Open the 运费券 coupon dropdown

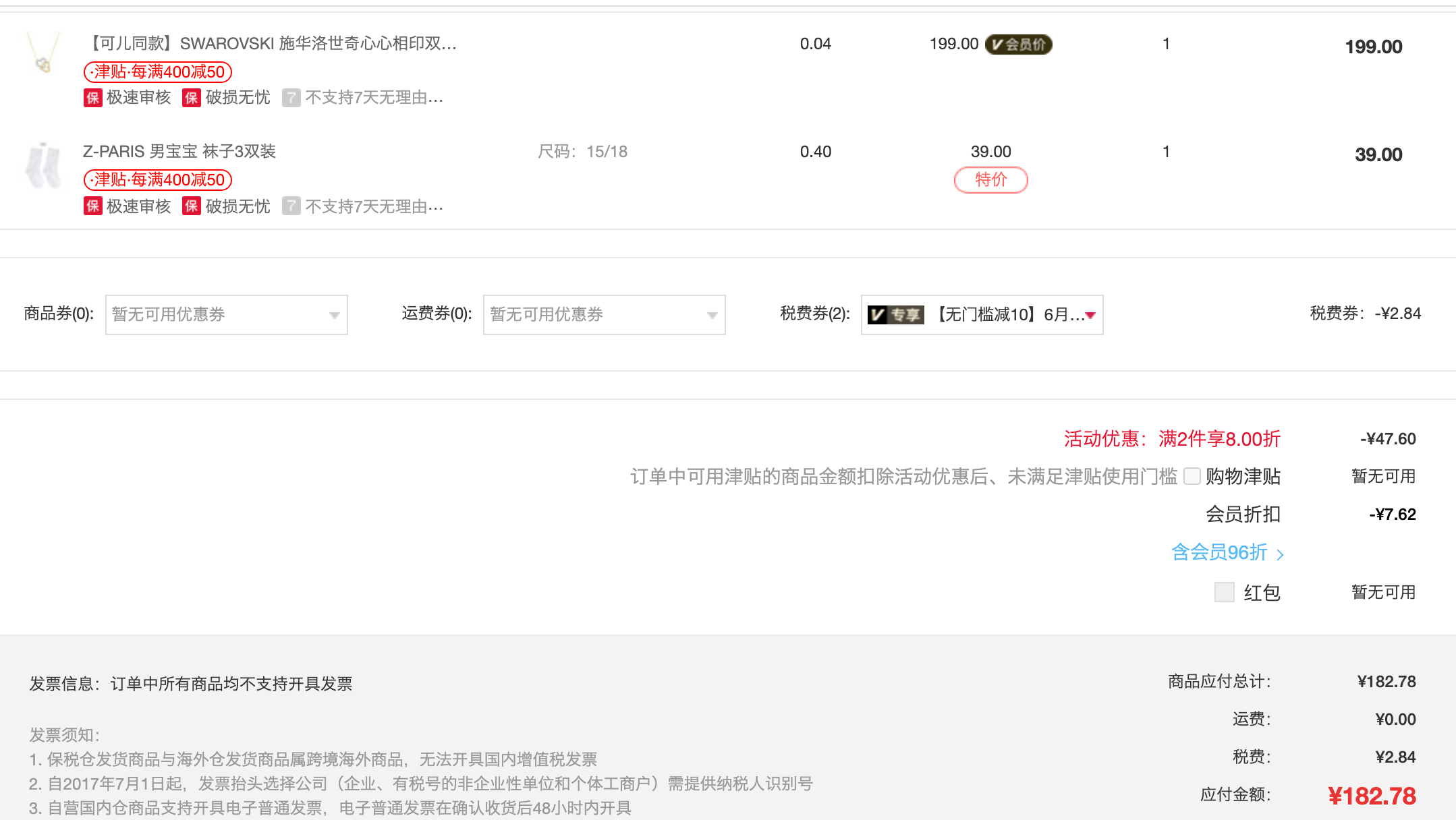coord(605,315)
